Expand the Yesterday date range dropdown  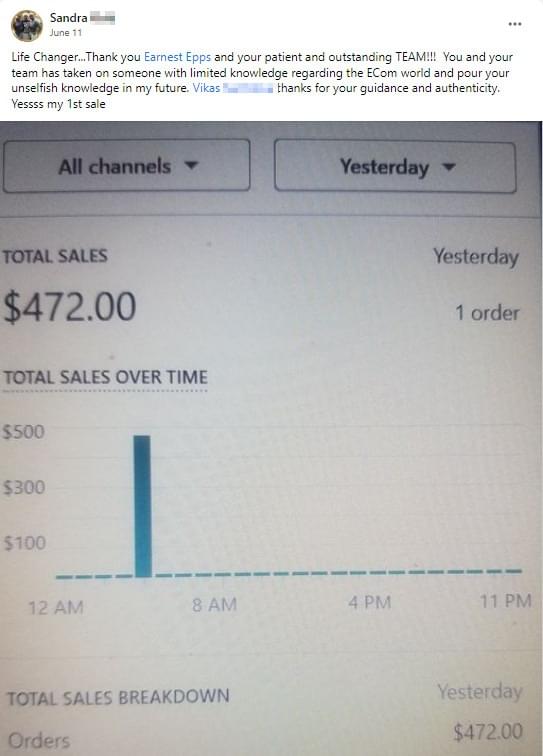click(395, 167)
